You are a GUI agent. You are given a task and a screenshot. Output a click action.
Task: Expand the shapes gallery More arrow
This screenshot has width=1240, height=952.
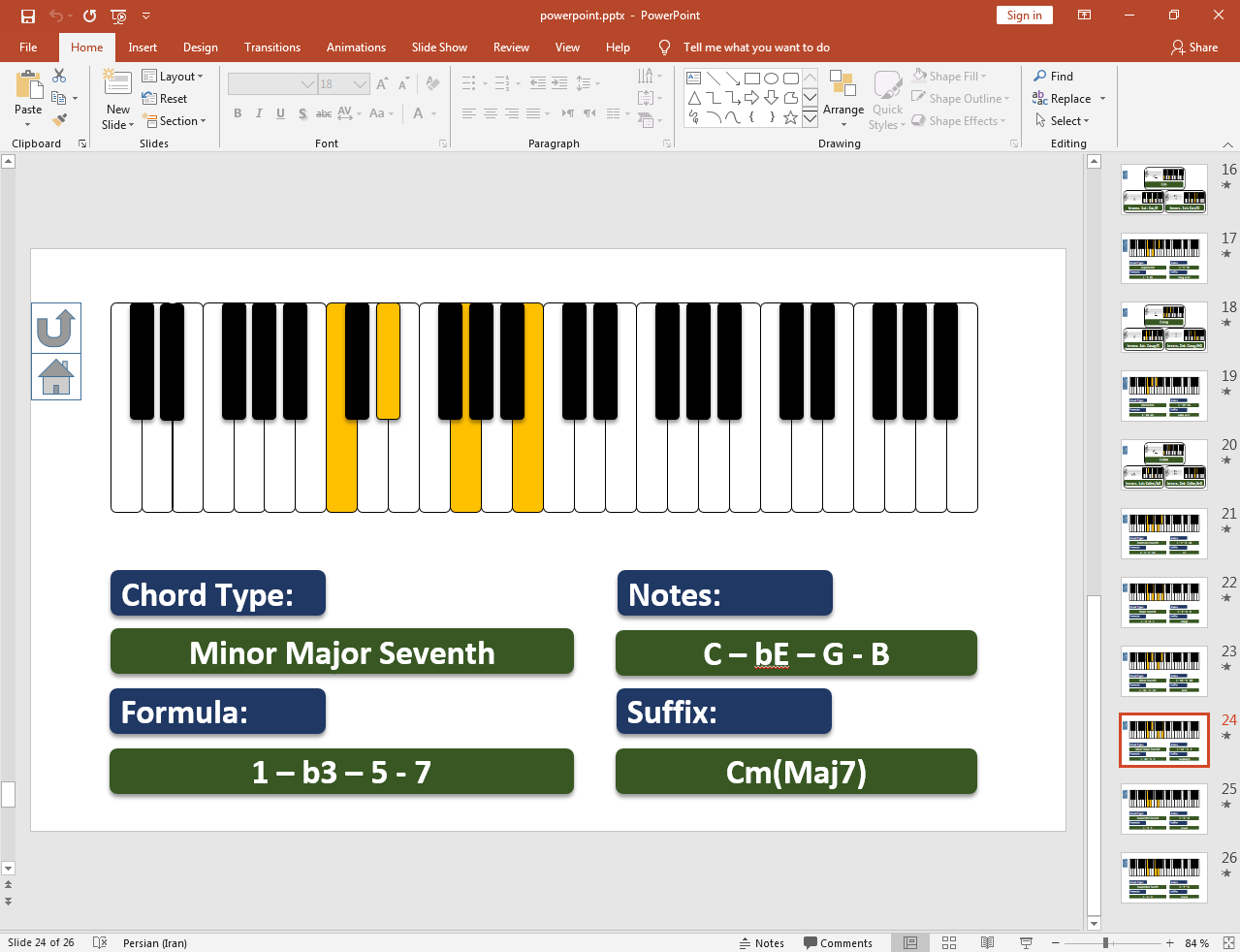[810, 117]
